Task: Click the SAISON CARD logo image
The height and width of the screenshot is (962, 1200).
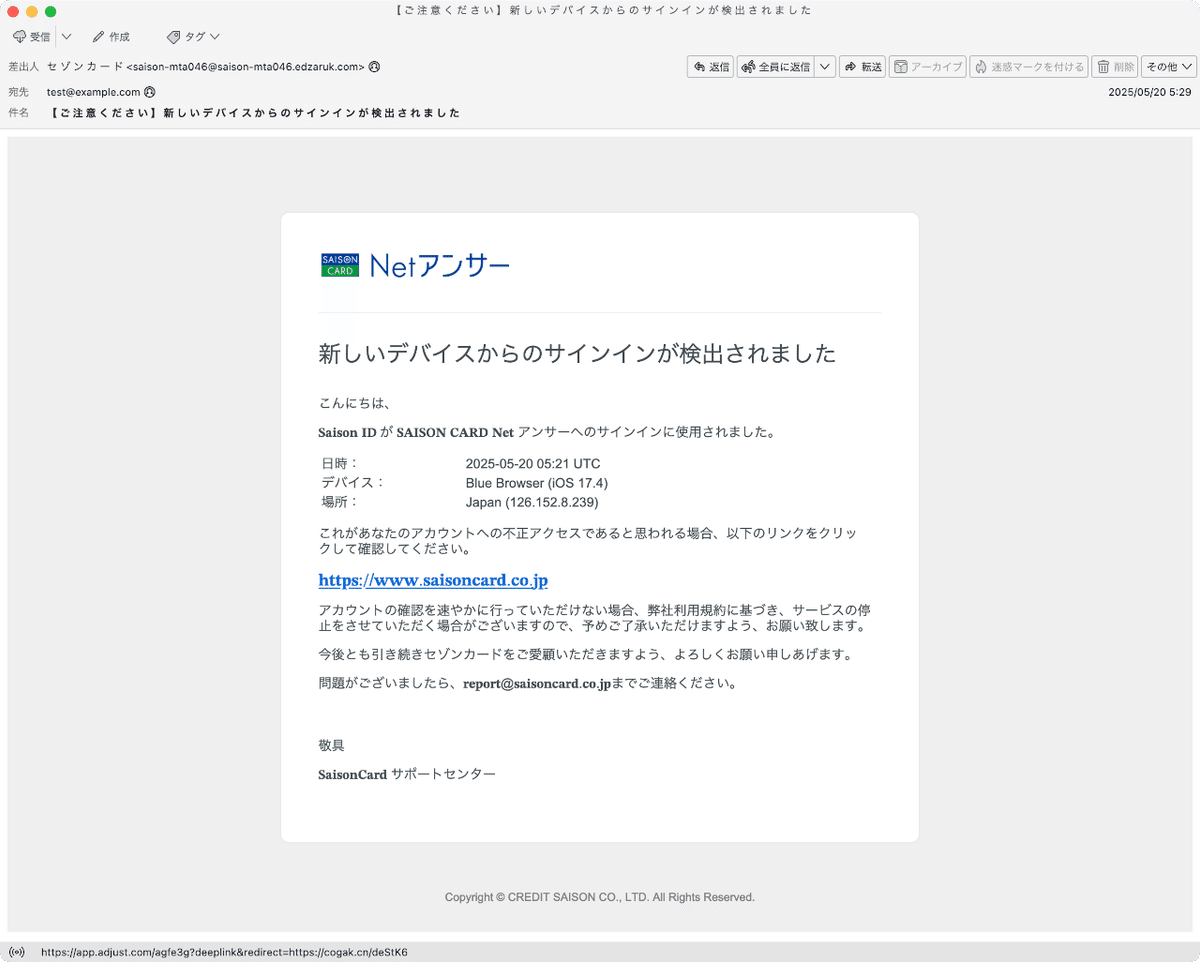Action: tap(340, 265)
